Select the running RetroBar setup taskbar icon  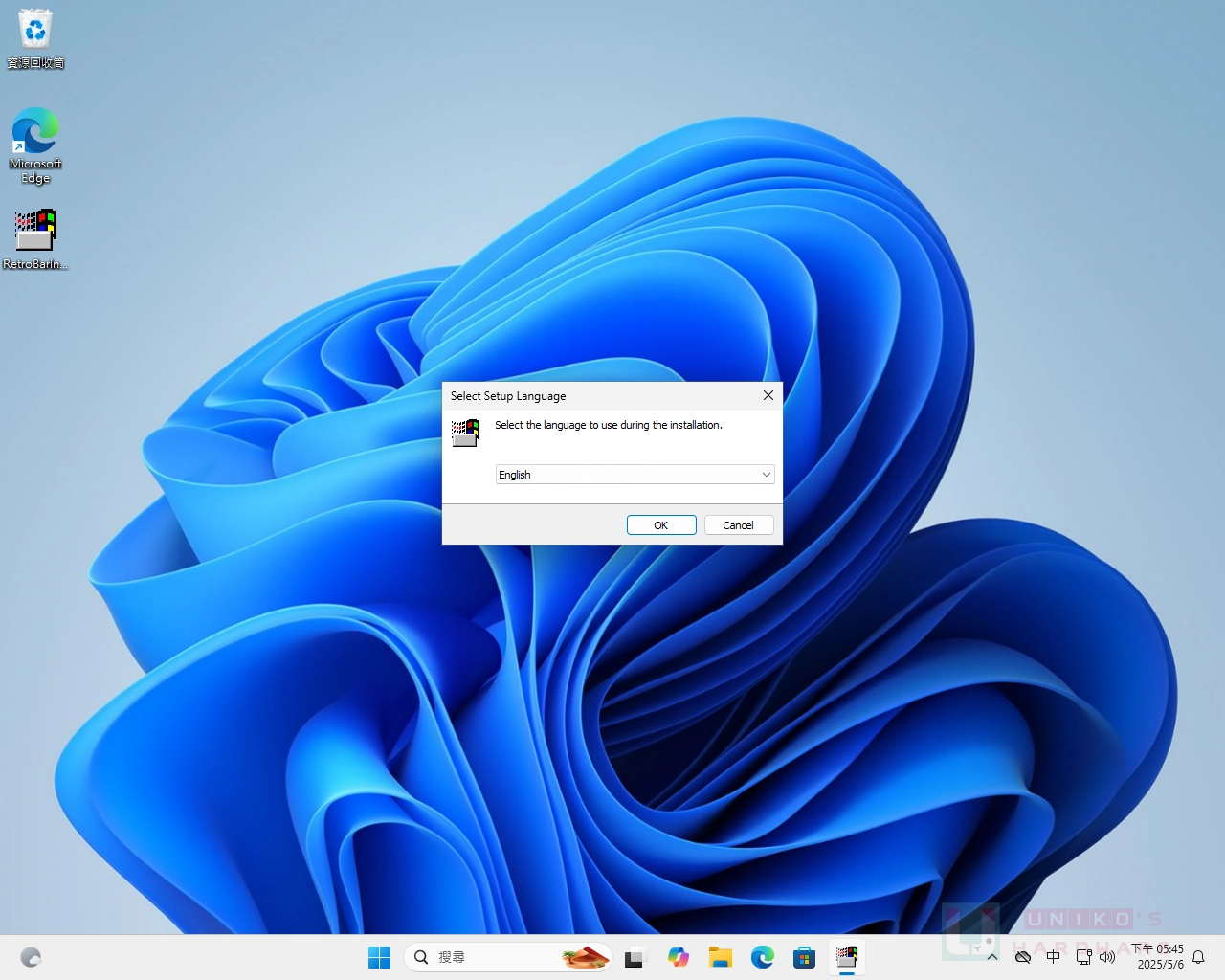click(847, 957)
